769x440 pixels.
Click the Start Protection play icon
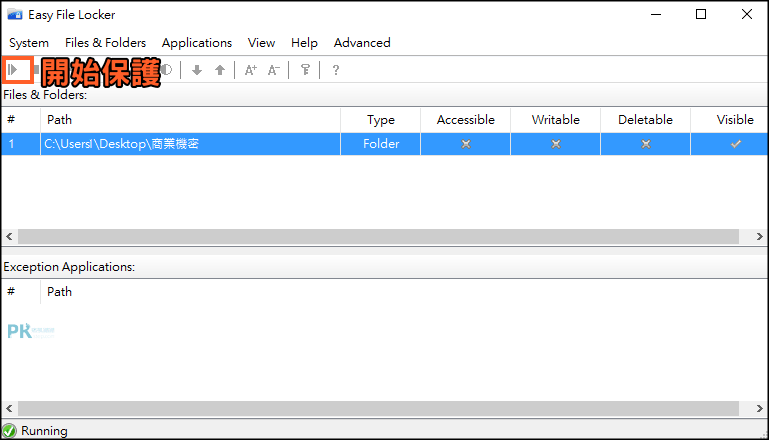[x=13, y=70]
